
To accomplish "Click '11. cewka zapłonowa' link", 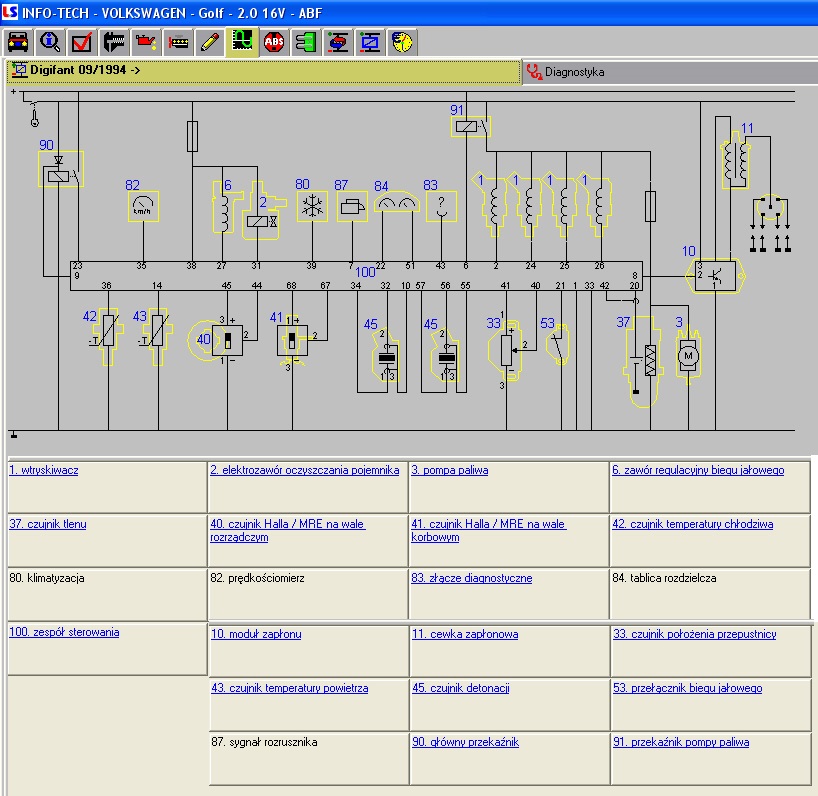I will [x=465, y=634].
